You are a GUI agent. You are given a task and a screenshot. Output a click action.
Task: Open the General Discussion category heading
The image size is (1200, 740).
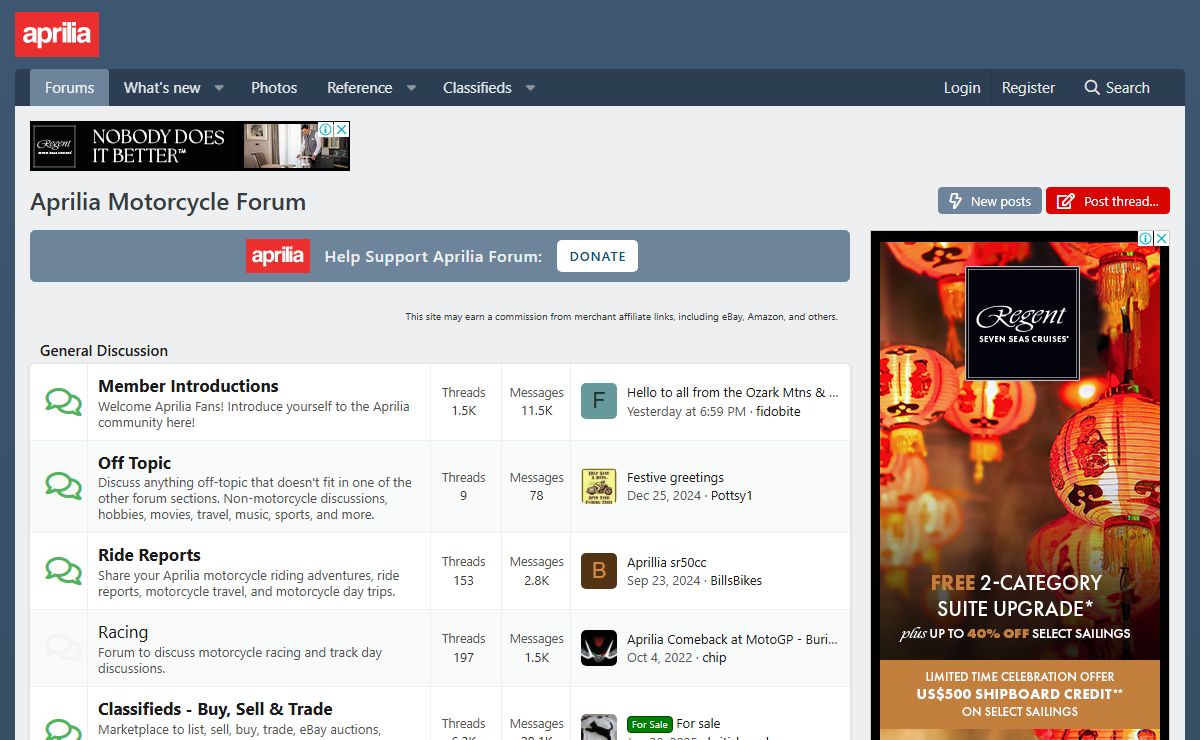click(x=104, y=351)
